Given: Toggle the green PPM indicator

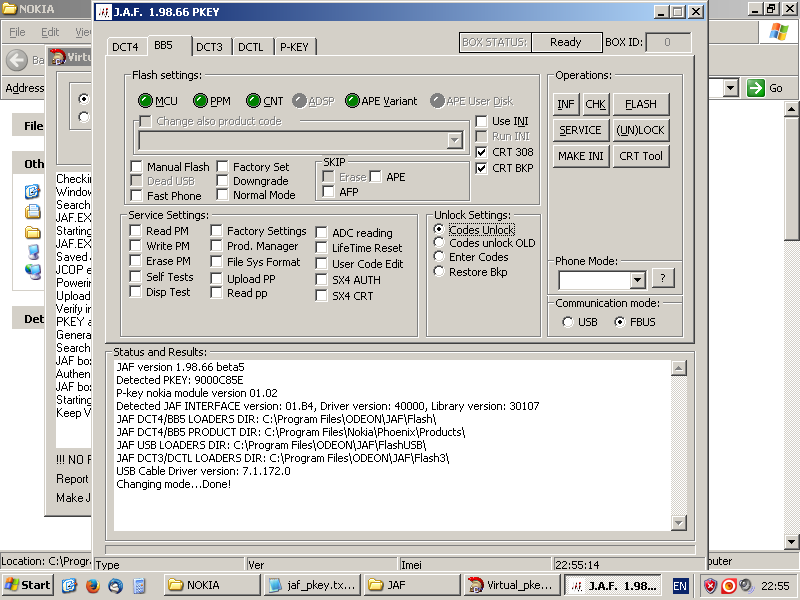Looking at the screenshot, I should tap(200, 101).
